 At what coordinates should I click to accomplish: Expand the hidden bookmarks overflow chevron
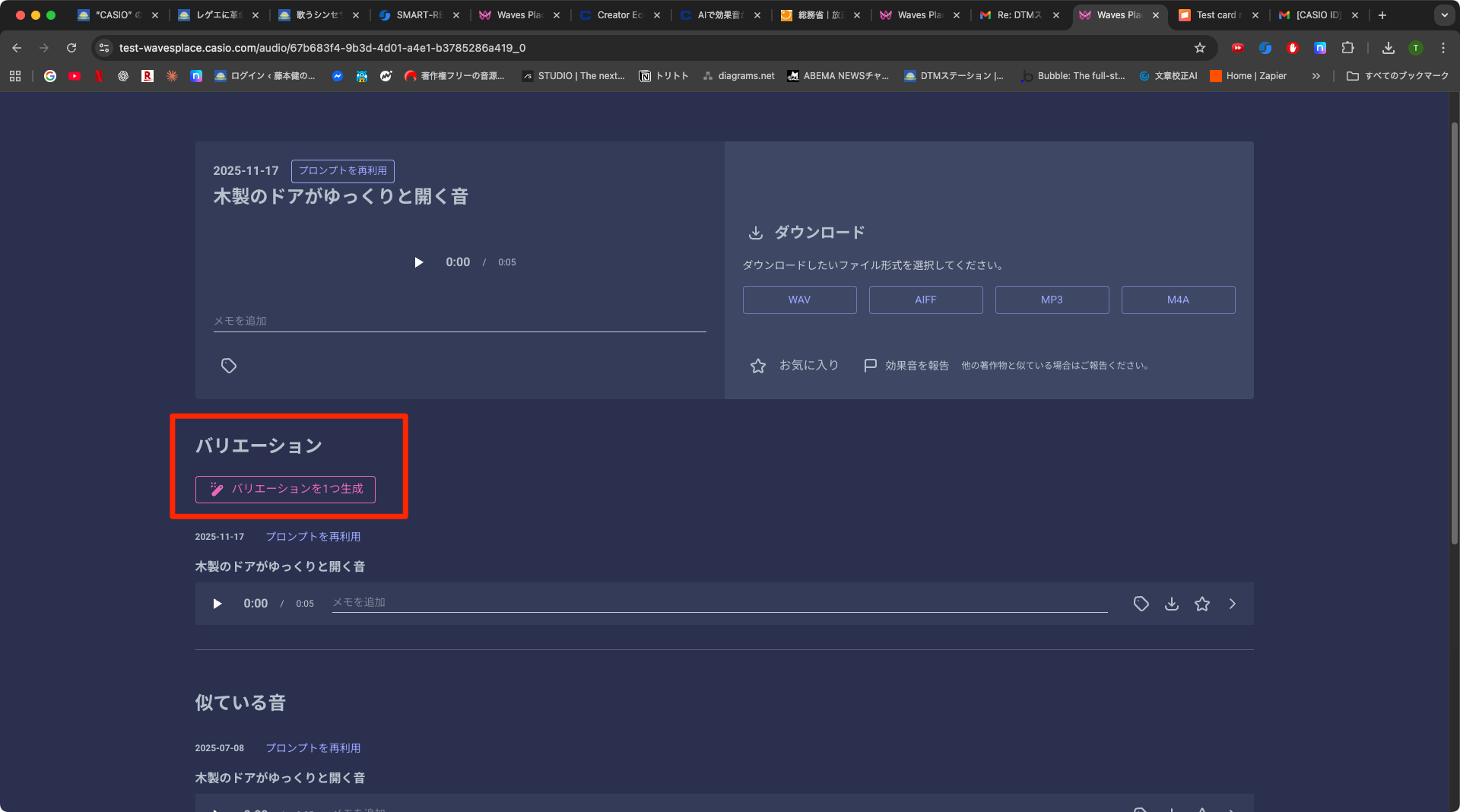click(x=1316, y=76)
